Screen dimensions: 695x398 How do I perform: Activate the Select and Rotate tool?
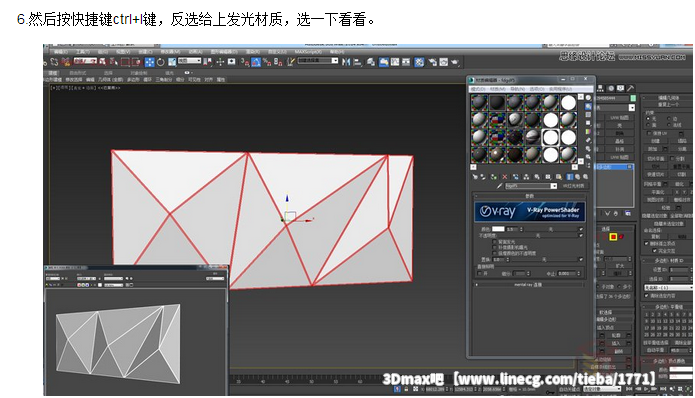[x=160, y=62]
